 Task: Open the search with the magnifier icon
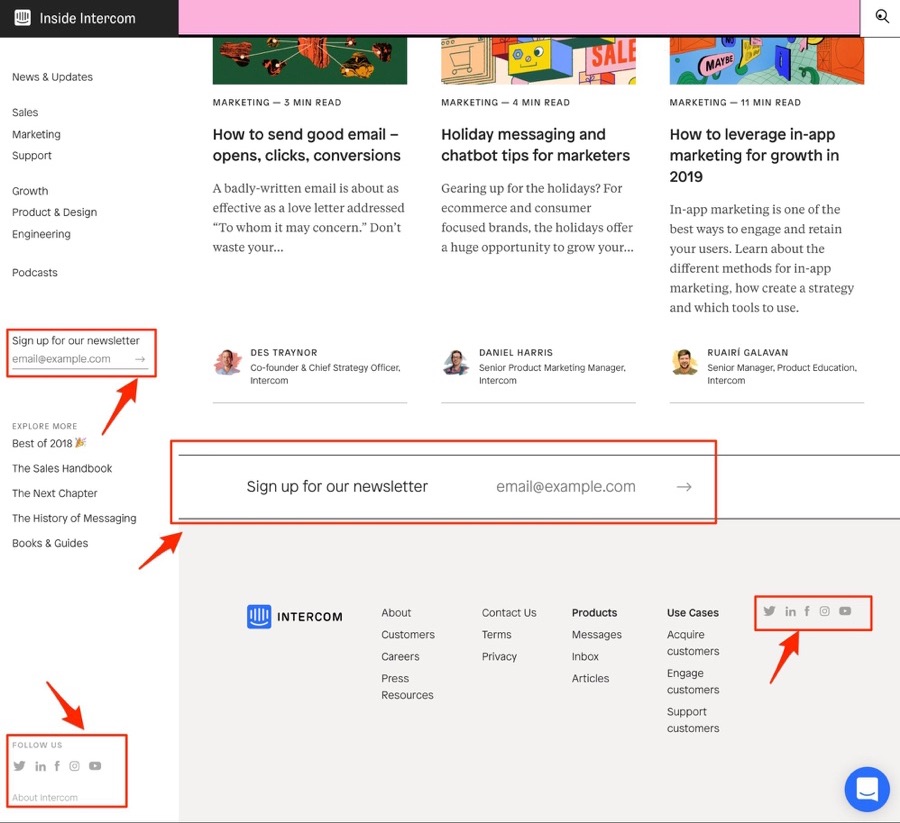(x=881, y=16)
